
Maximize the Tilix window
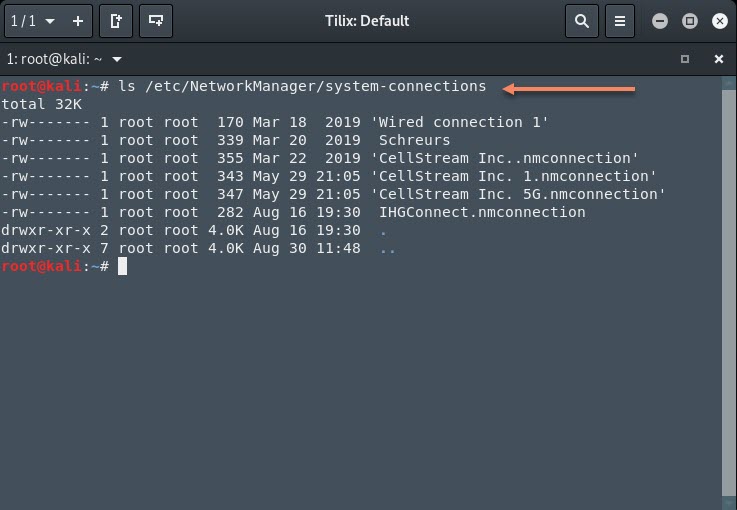pos(689,21)
